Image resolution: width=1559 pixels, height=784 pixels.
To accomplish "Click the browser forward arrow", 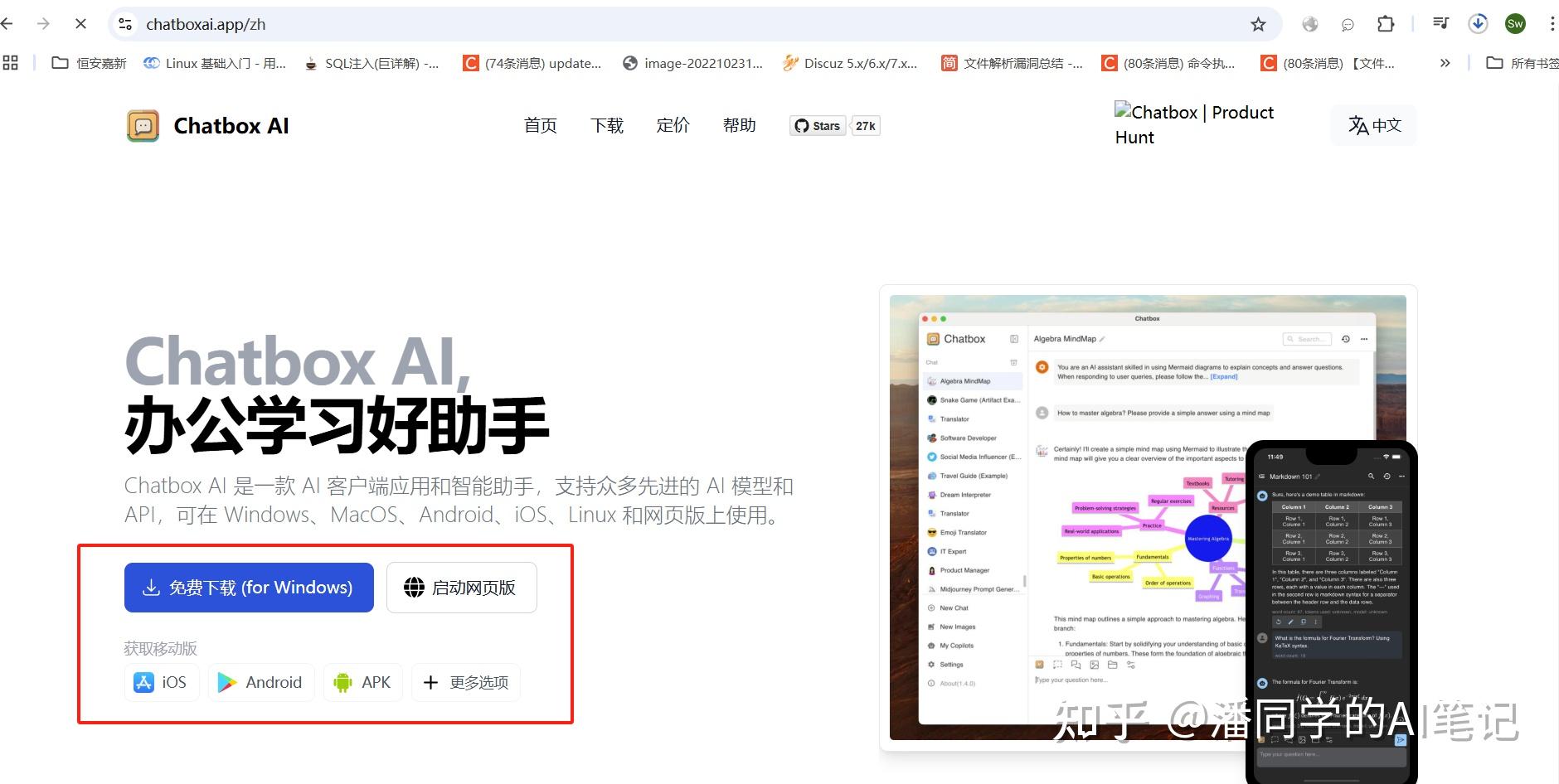I will 43,24.
